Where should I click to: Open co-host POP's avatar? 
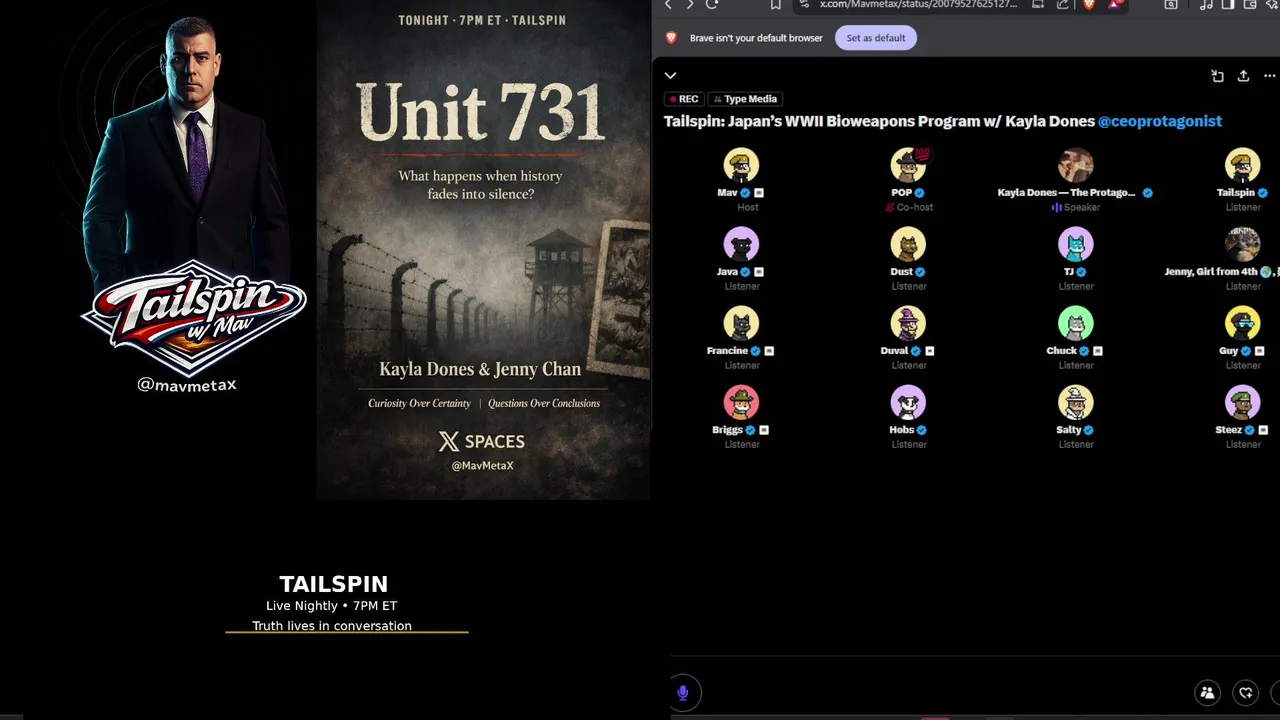click(908, 166)
